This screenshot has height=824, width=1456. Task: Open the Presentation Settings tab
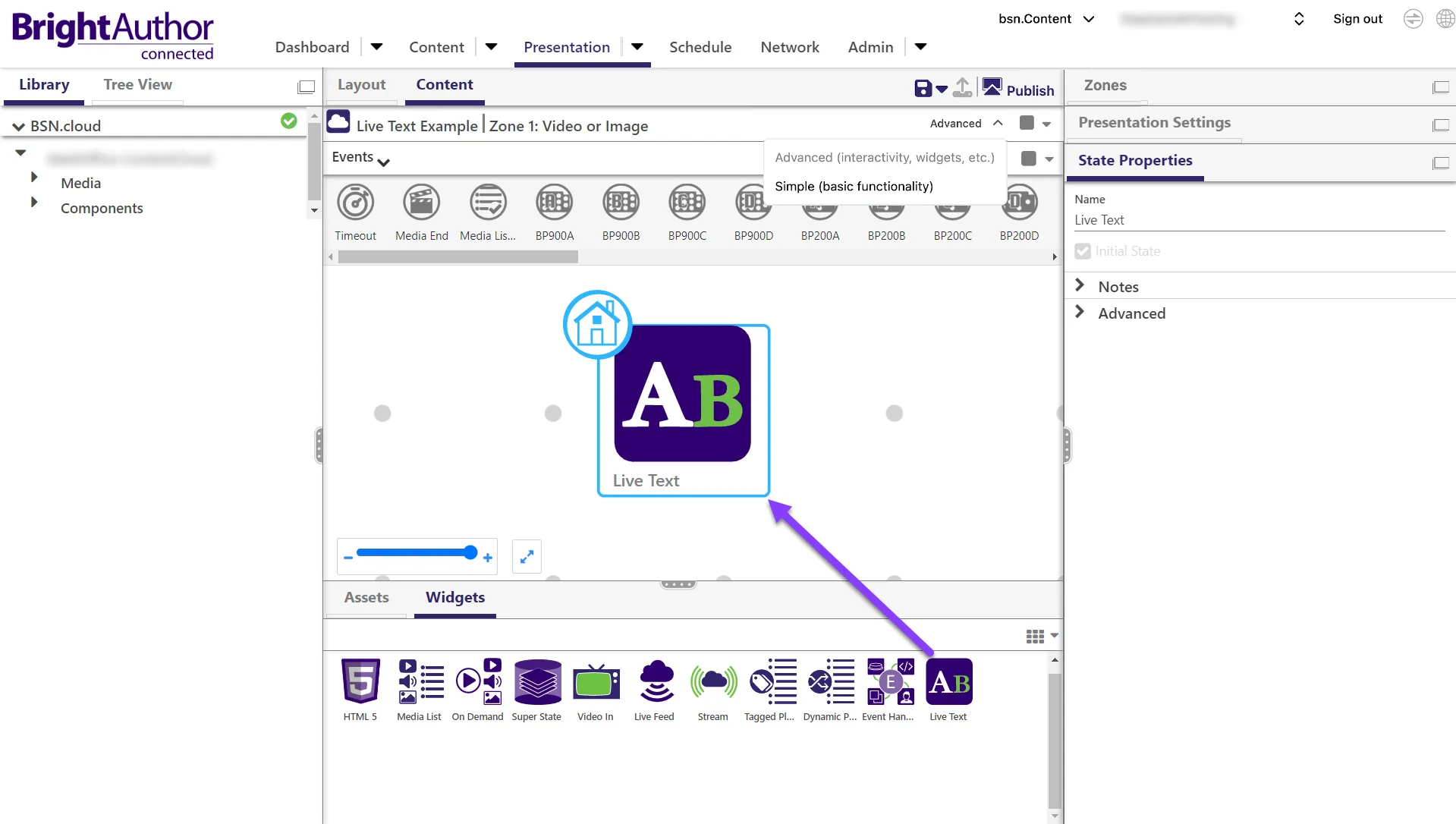[1154, 122]
